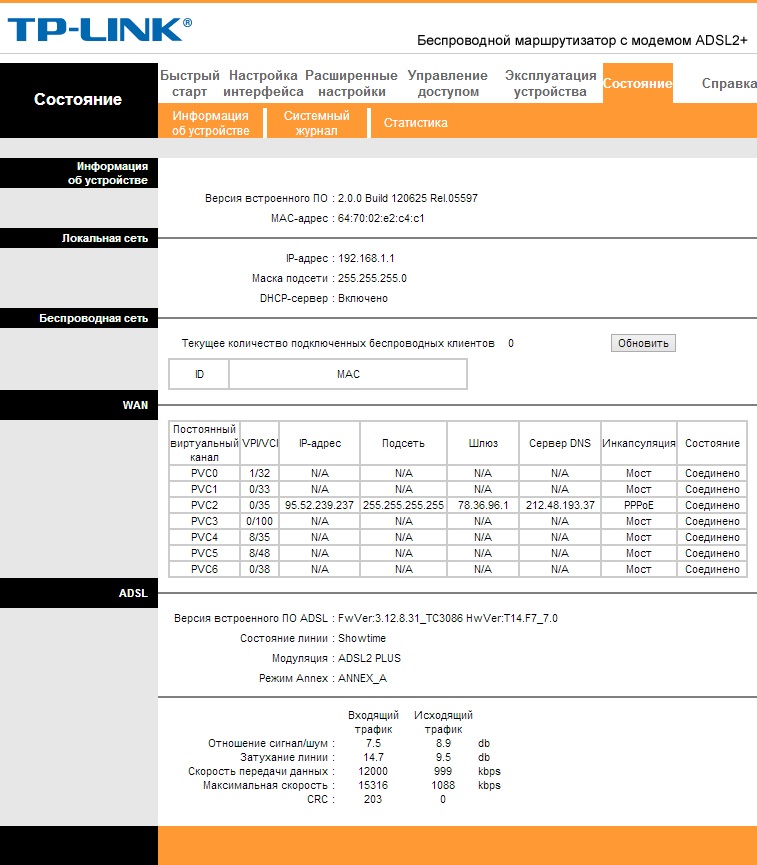
Task: Open the Управление доступом tab
Action: coord(448,83)
